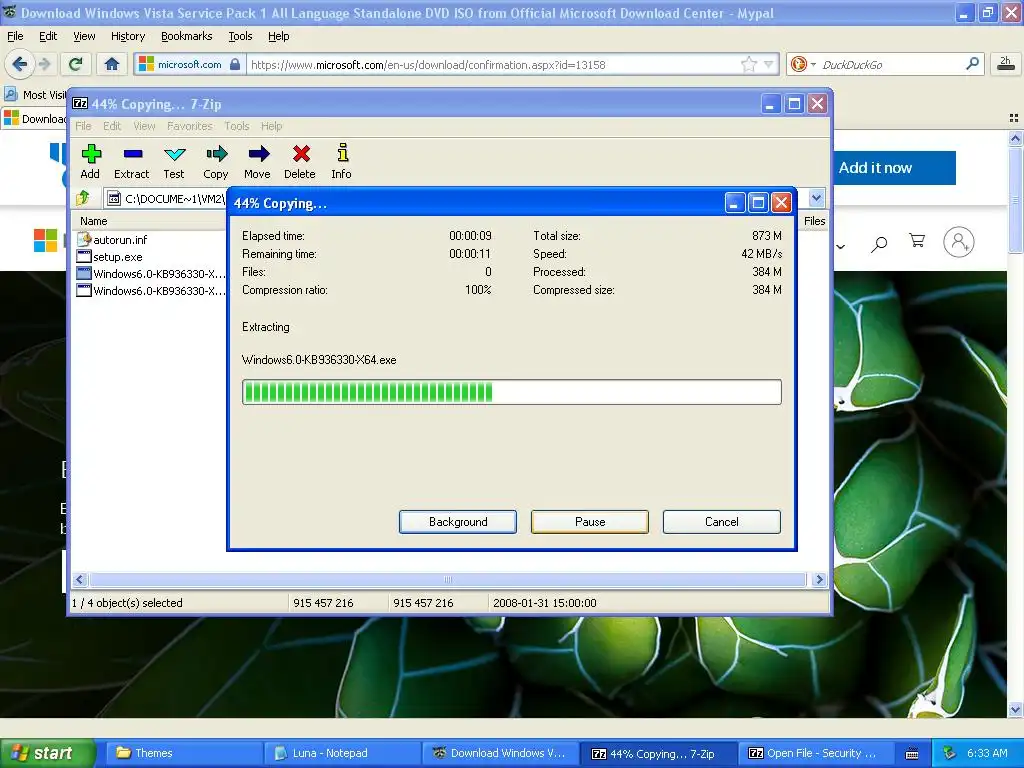Click the search magnifier in DuckDuckGo box
The image size is (1024, 768).
tap(972, 64)
